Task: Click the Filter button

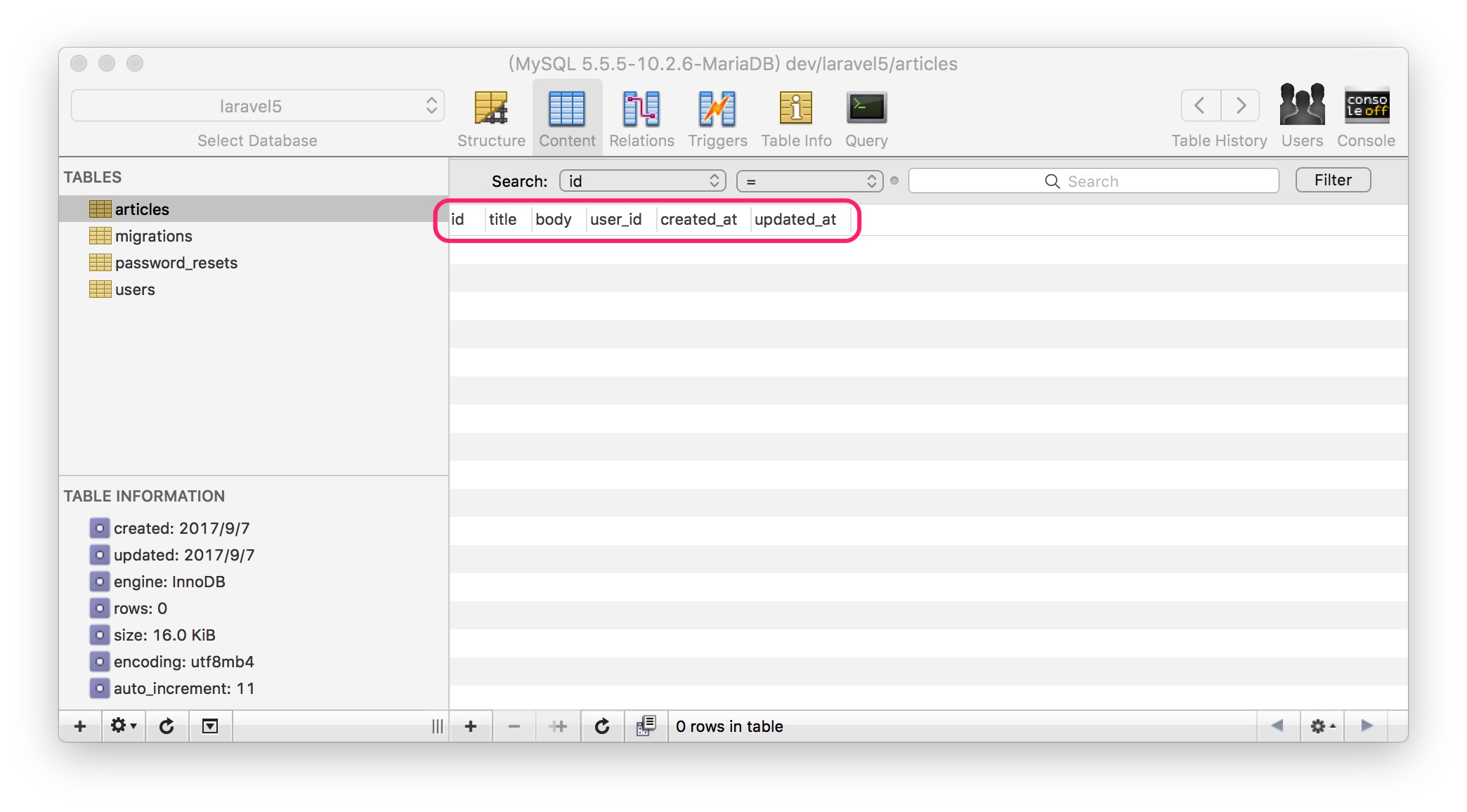Action: [1333, 181]
